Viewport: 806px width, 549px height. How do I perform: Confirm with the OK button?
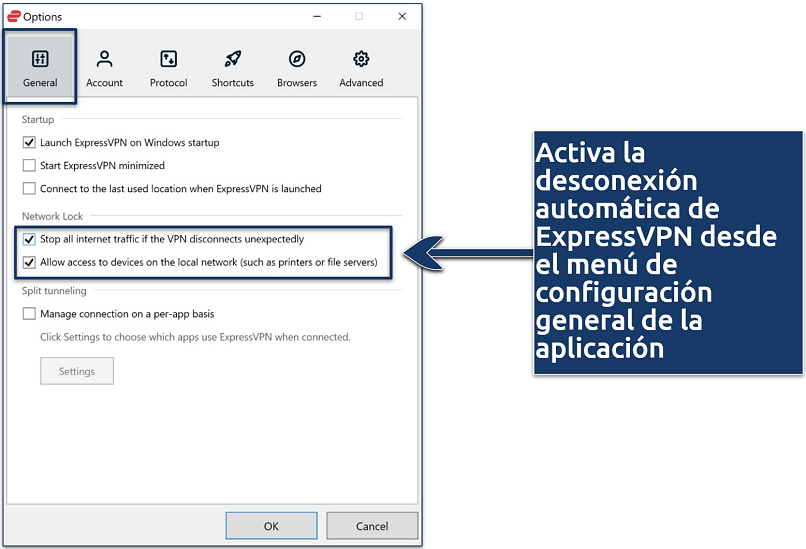tap(271, 526)
